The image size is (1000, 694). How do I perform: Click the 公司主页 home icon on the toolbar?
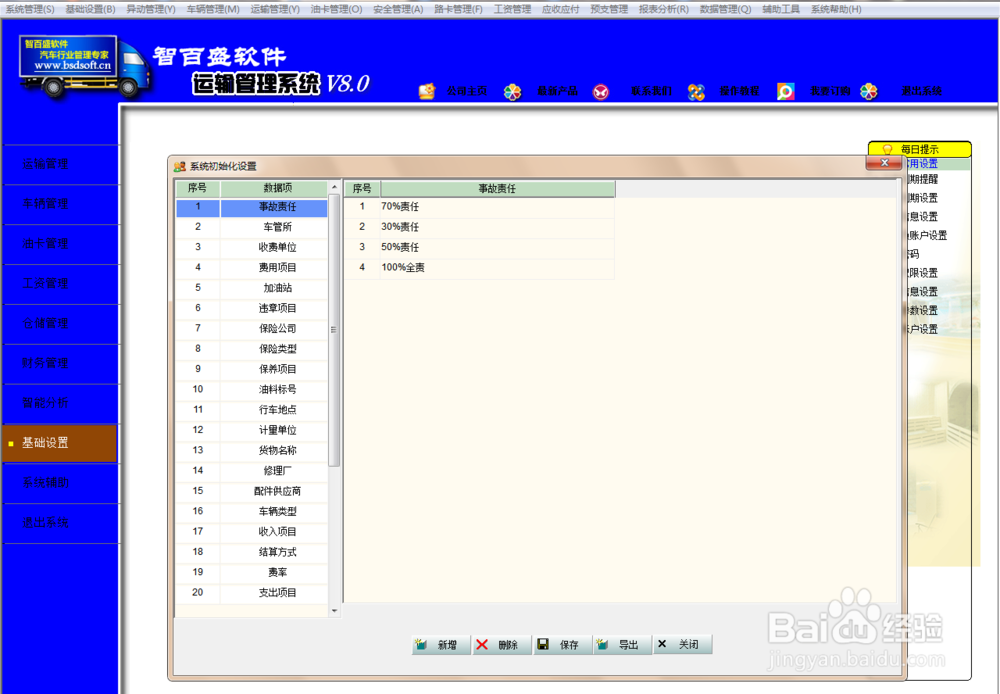click(425, 90)
